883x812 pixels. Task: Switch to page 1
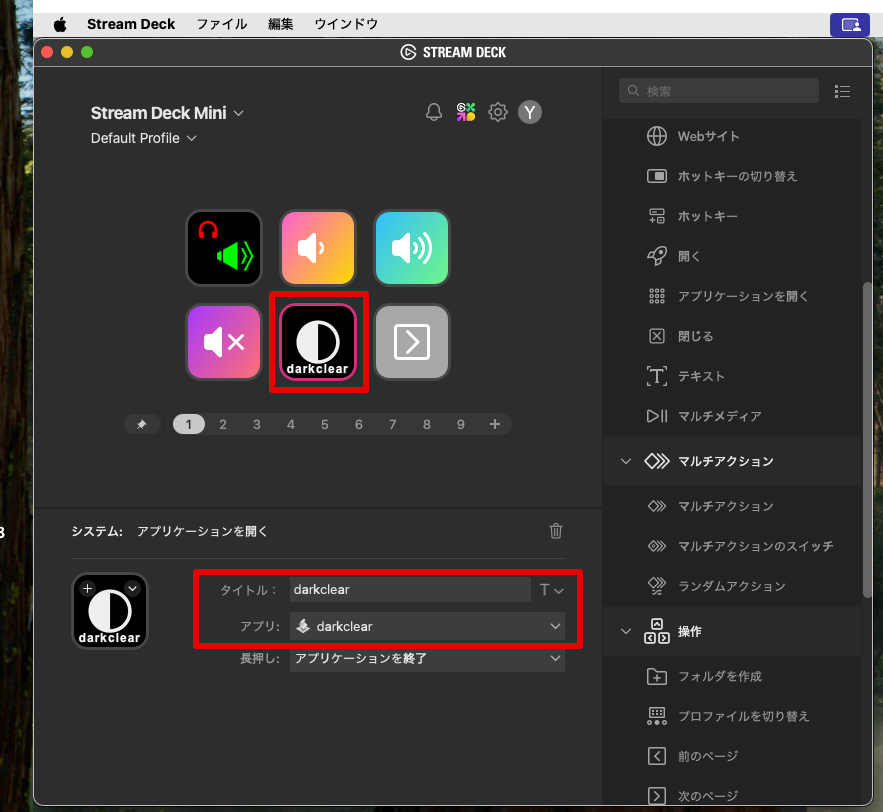(189, 424)
